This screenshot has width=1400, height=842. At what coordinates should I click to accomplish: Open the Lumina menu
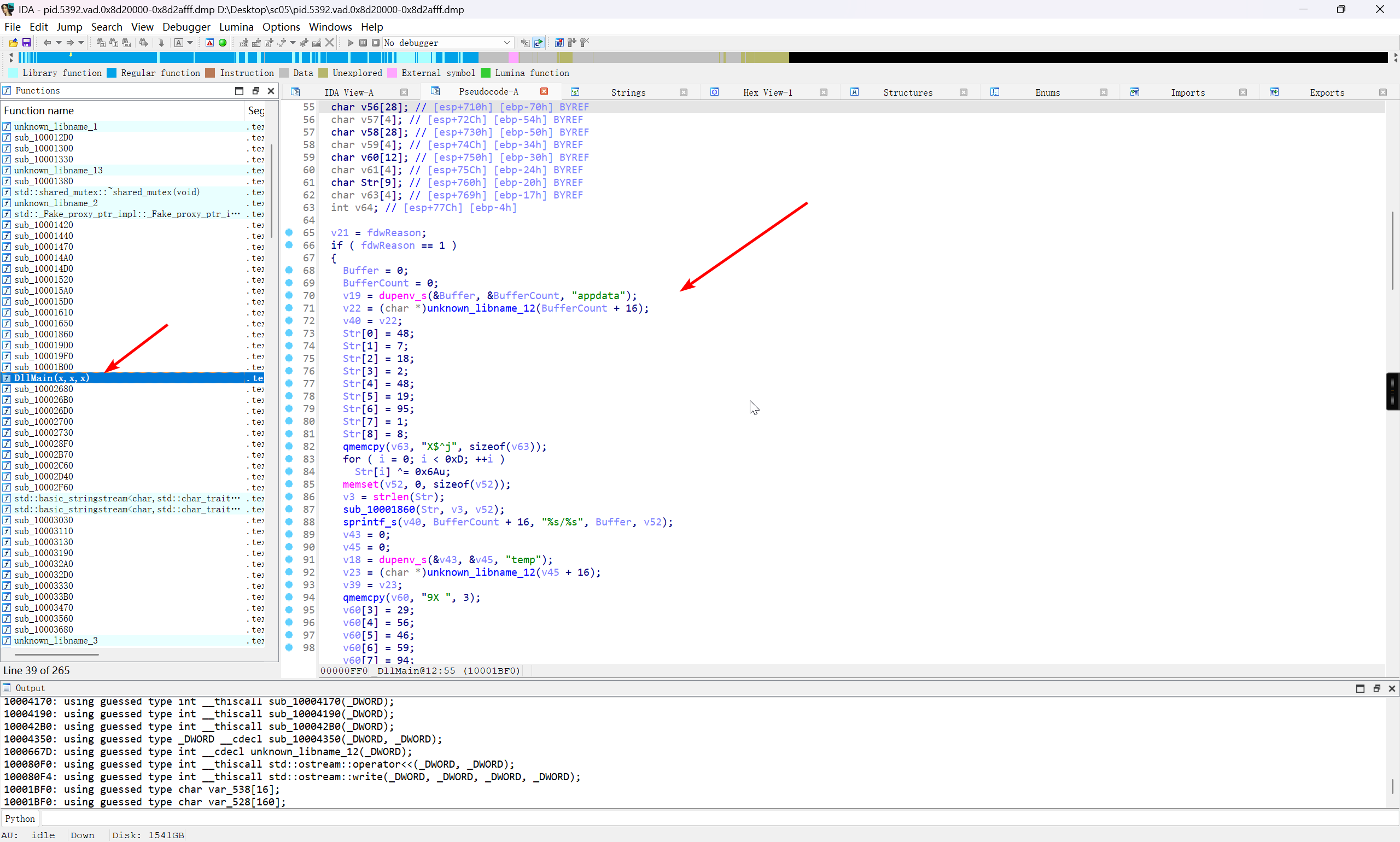[236, 27]
